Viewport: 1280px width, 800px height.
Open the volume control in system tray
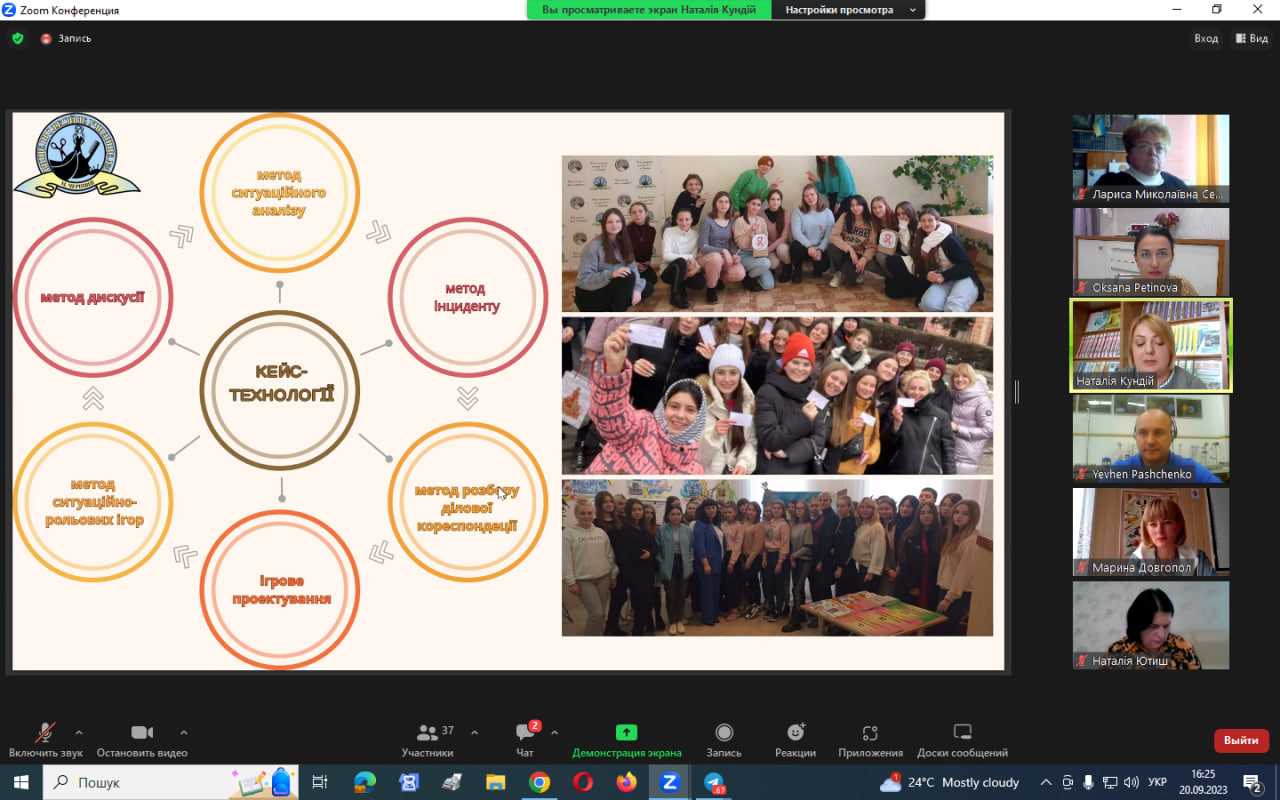coord(1131,782)
